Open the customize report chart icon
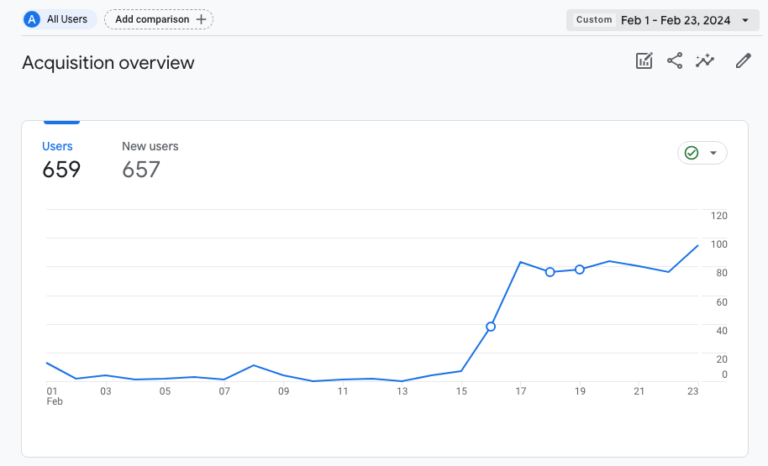 644,61
